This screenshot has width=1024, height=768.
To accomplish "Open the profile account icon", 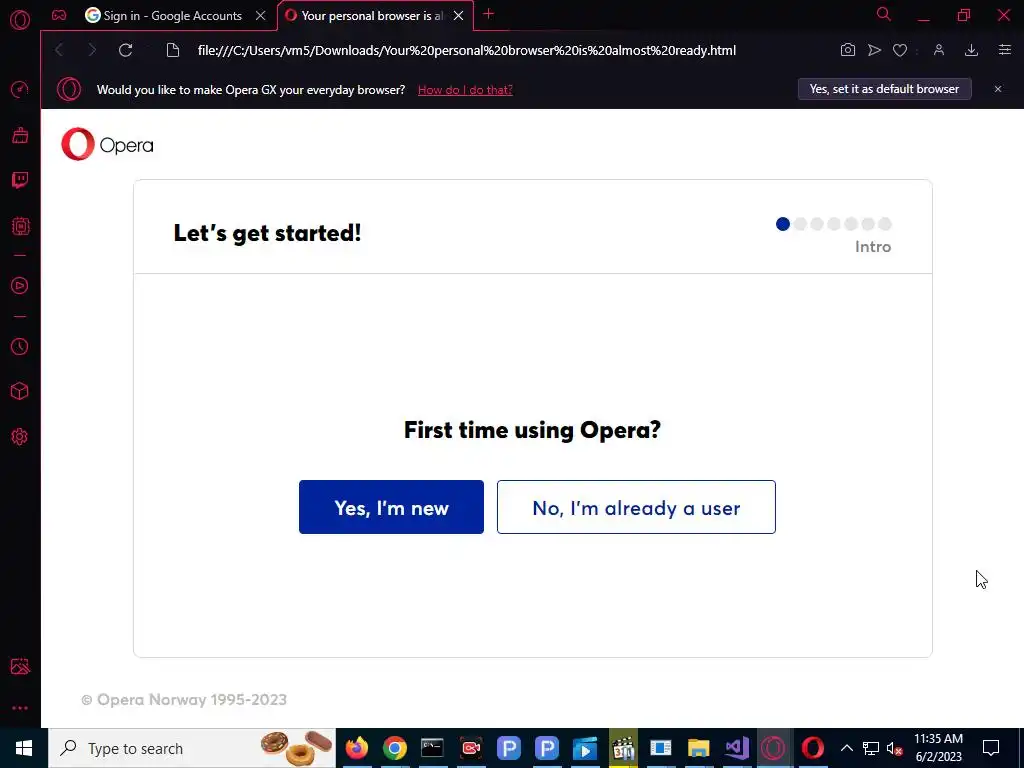I will pyautogui.click(x=939, y=50).
